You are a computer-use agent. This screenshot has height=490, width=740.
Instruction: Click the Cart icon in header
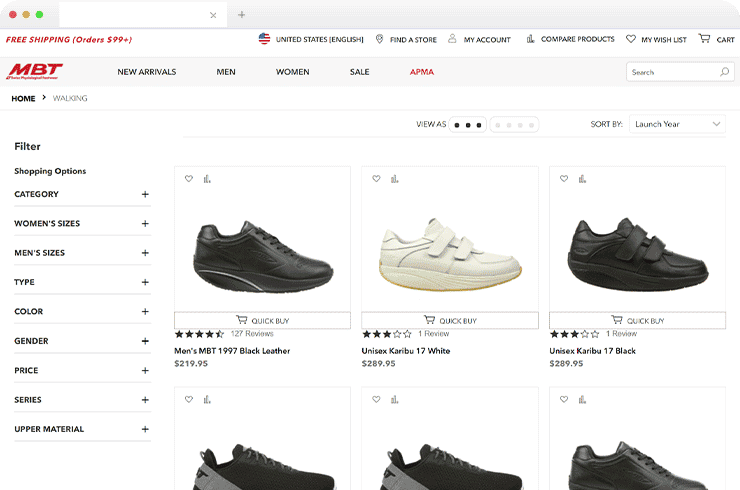[x=704, y=39]
